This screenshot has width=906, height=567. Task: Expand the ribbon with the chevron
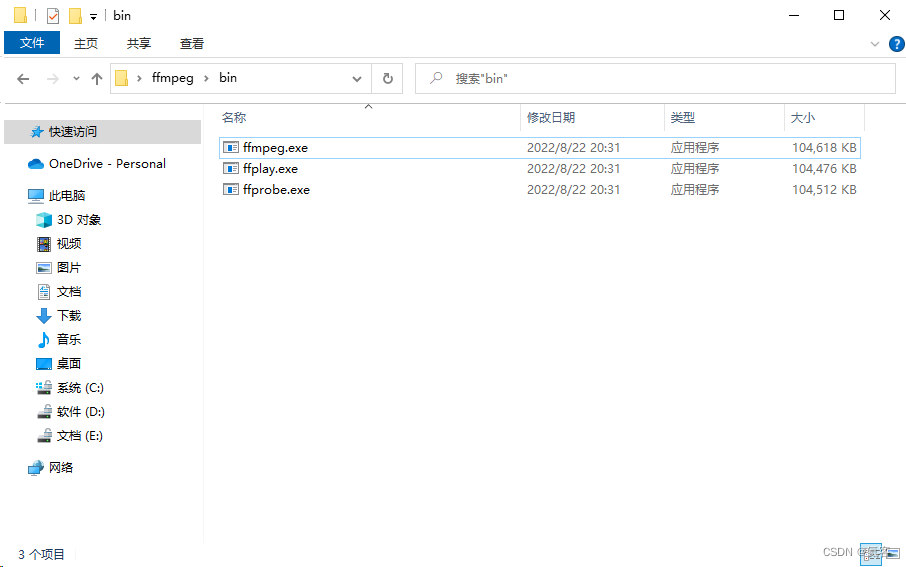pos(875,44)
